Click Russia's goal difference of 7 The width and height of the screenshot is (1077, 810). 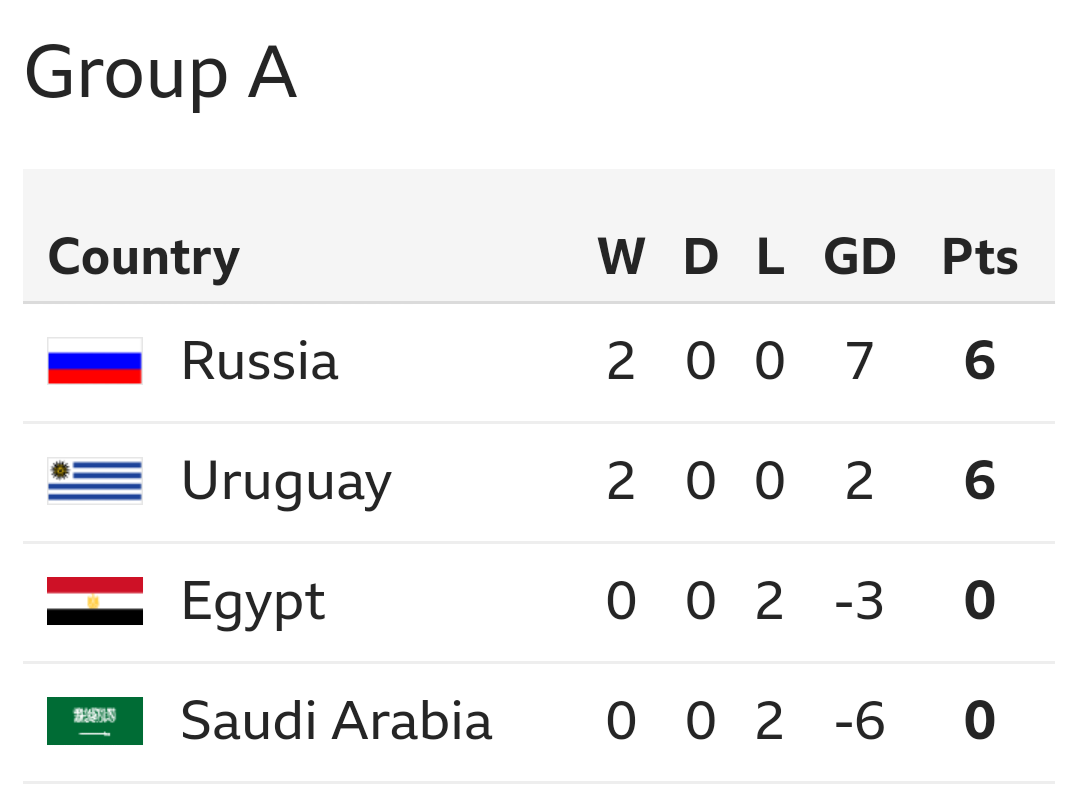point(859,361)
